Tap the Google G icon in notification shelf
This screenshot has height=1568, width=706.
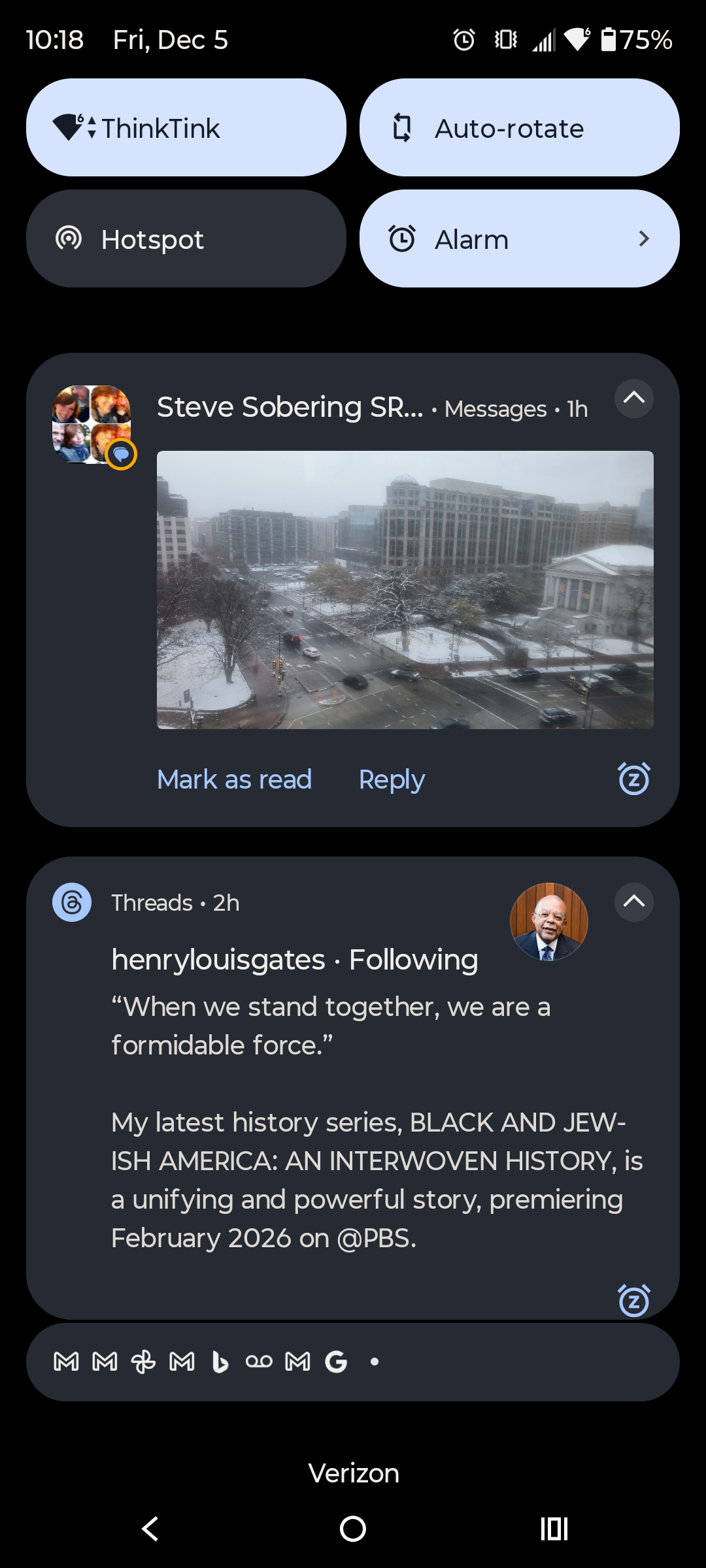pyautogui.click(x=336, y=1362)
